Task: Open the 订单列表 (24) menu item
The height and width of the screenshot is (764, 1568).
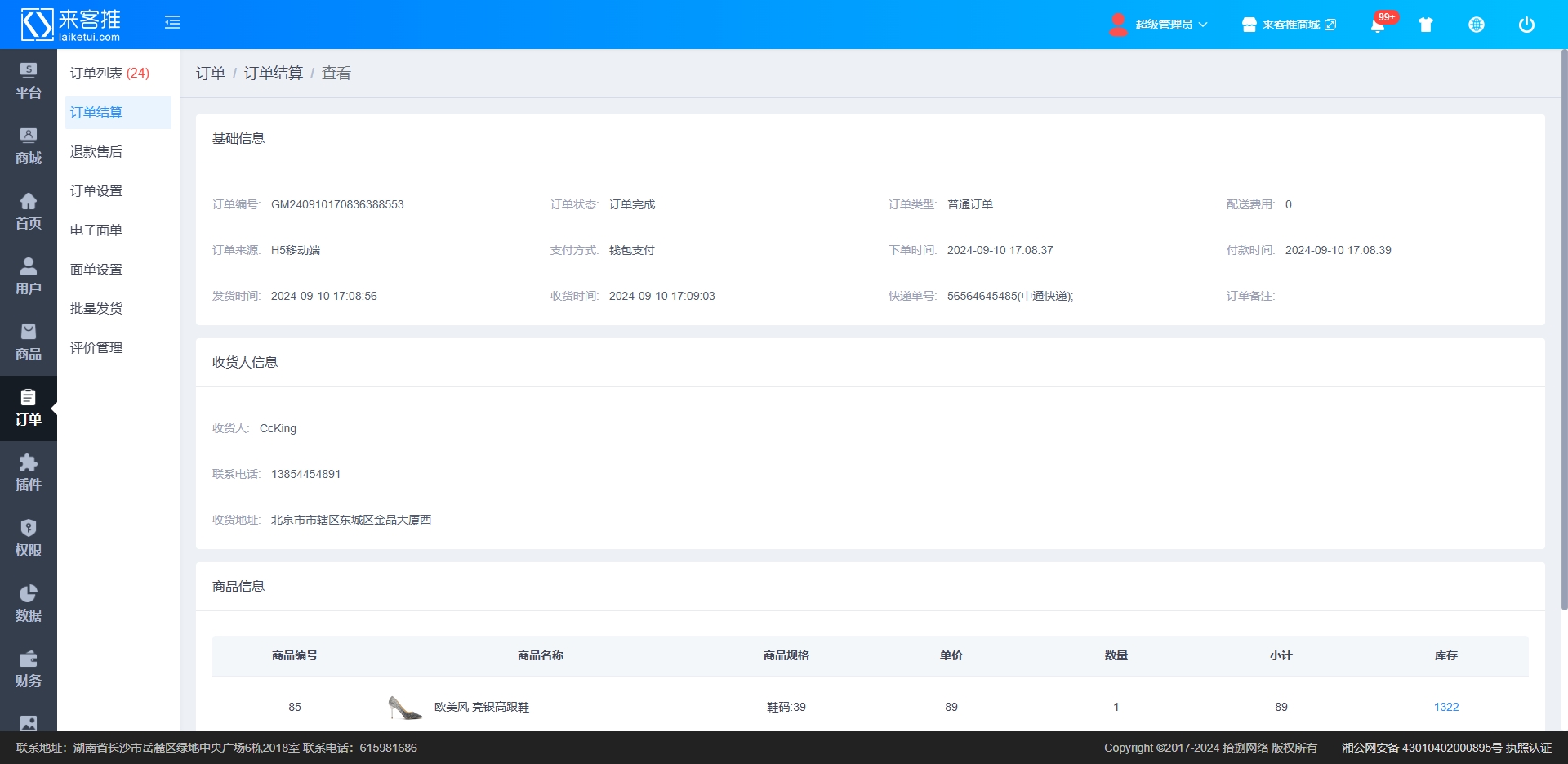Action: (x=109, y=74)
